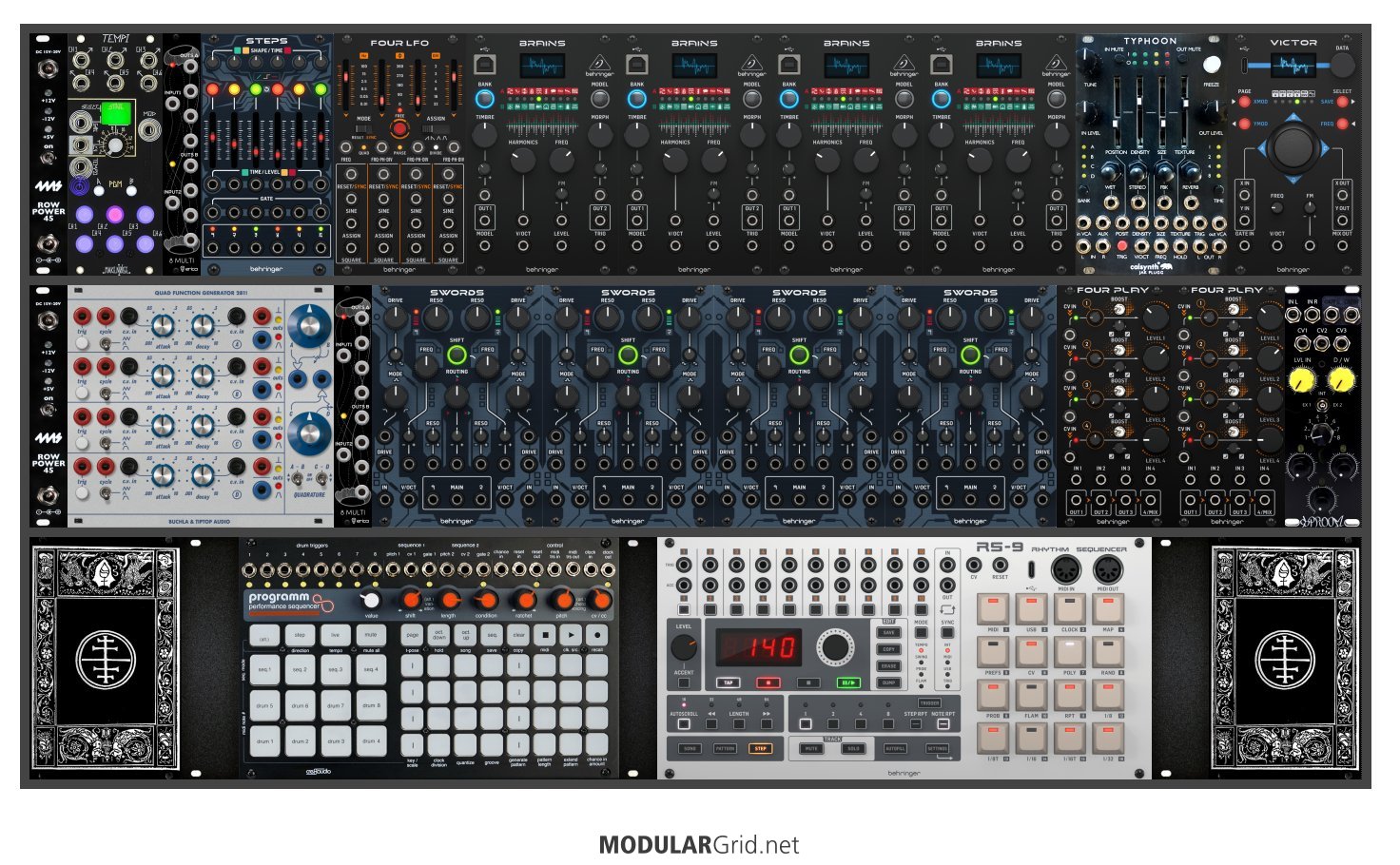Switch RS-9 to SONG mode
The height and width of the screenshot is (865, 1400).
690,749
